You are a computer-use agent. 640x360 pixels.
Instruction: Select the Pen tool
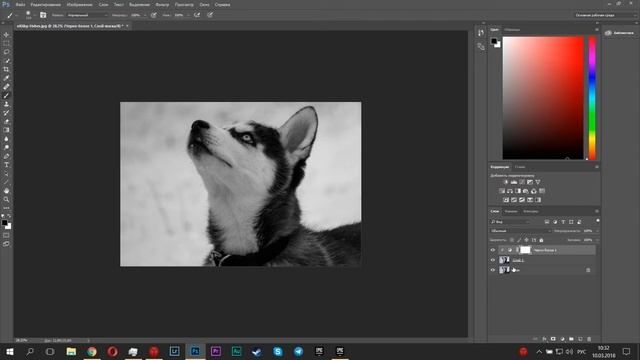coord(6,156)
